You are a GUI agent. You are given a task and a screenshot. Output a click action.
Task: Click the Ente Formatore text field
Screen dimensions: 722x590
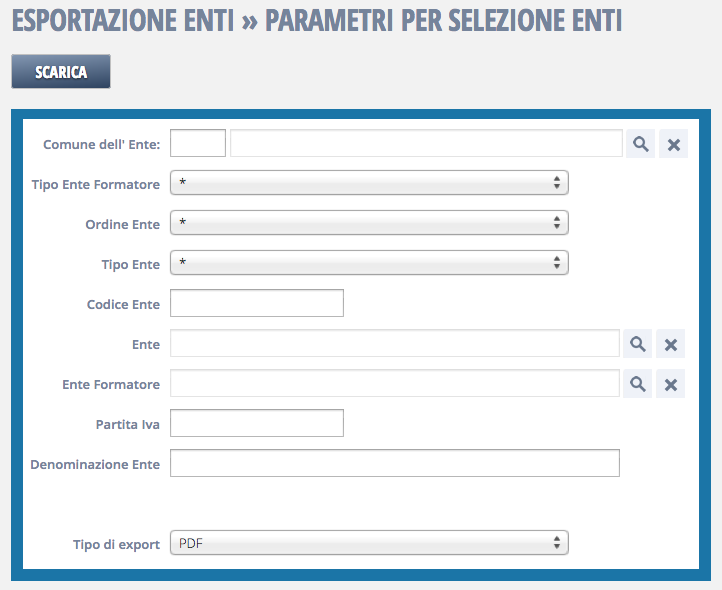click(x=395, y=384)
